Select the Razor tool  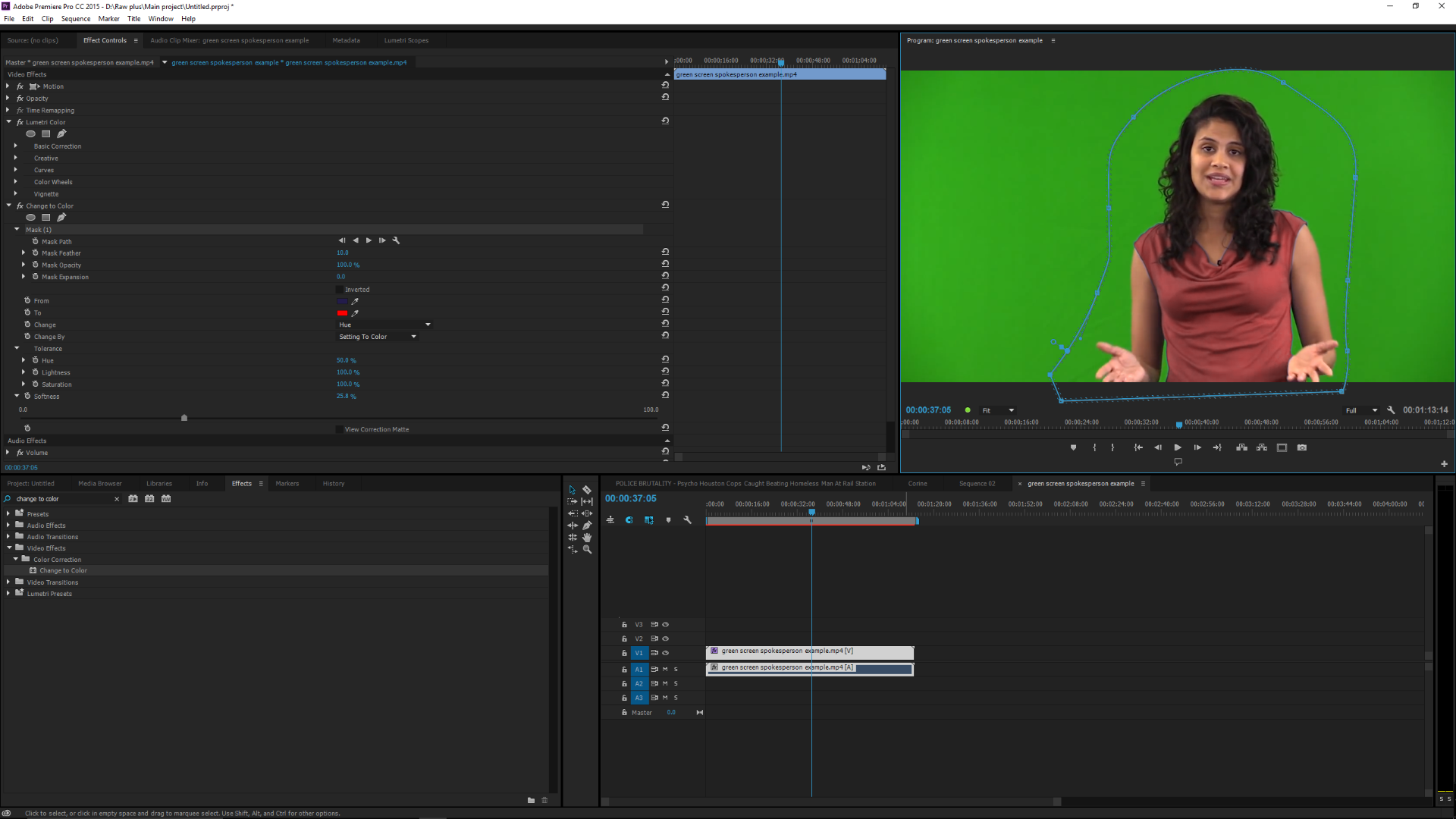pos(587,490)
